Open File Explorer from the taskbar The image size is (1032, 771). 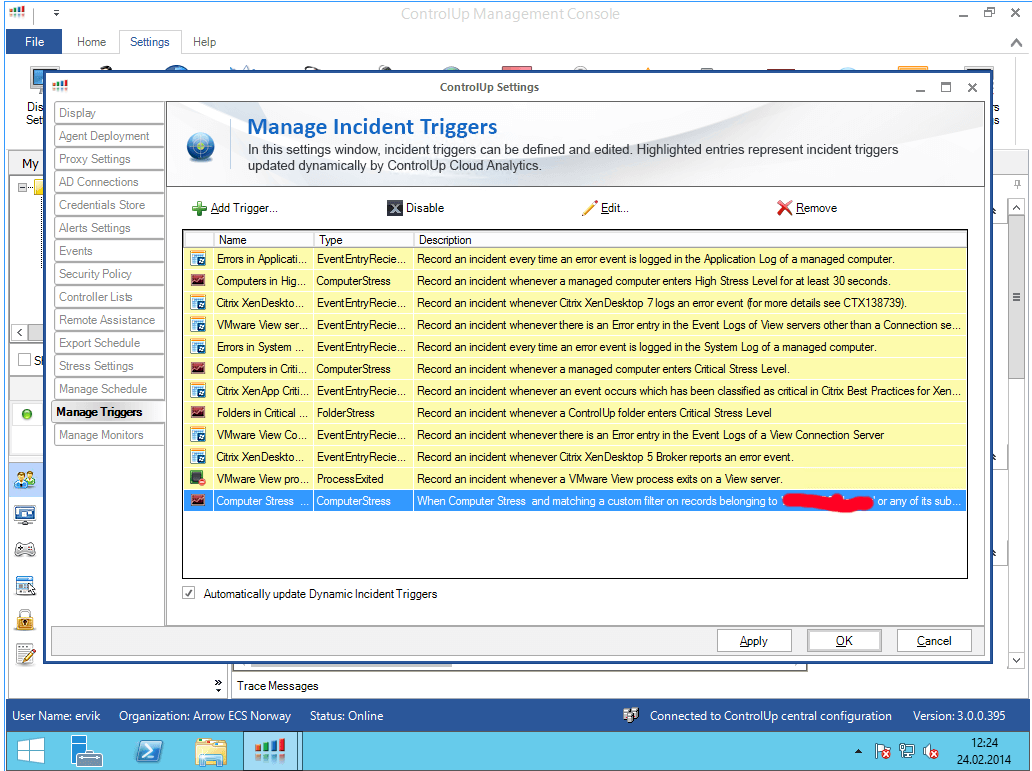pos(211,751)
